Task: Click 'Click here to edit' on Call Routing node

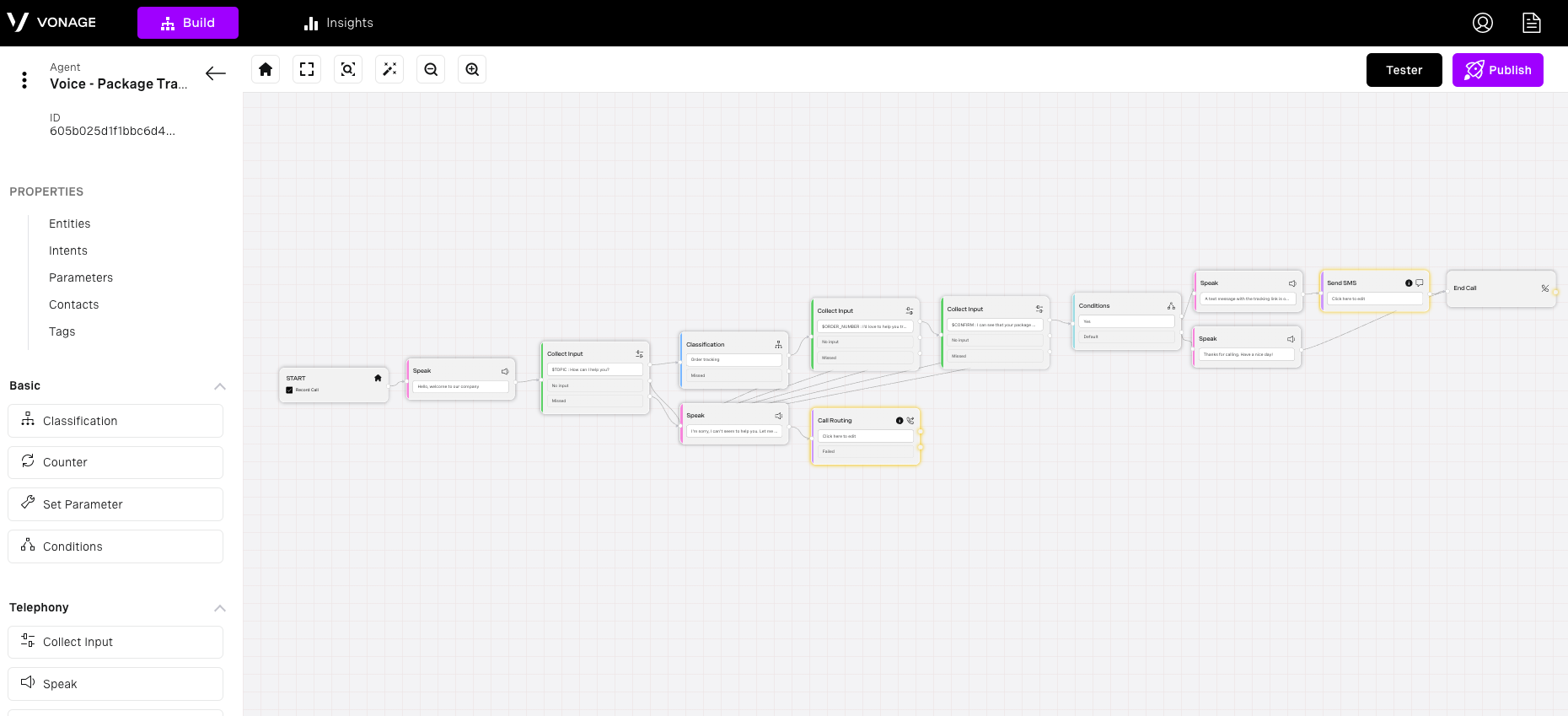Action: coord(866,436)
